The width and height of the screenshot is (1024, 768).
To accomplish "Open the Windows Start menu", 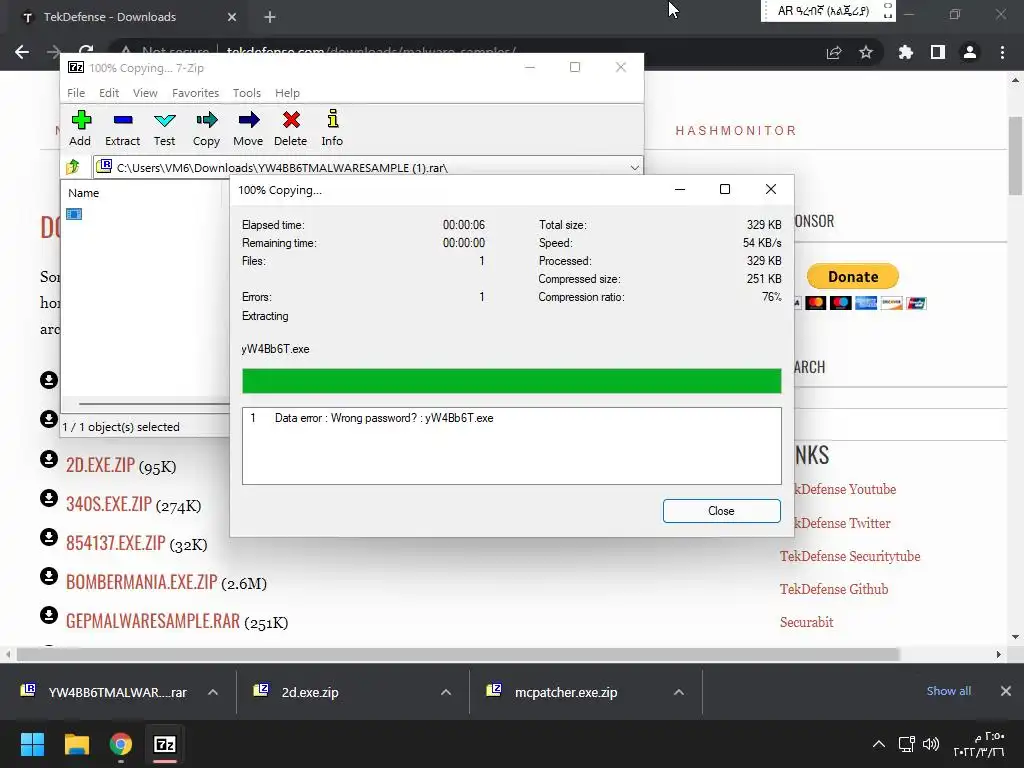I will coord(32,744).
